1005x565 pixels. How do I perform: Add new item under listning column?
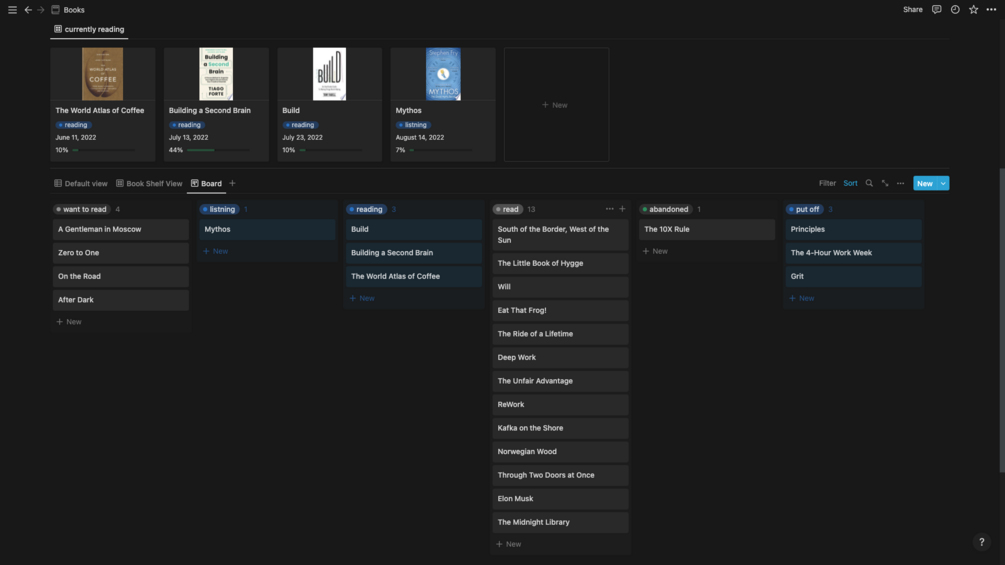[216, 251]
